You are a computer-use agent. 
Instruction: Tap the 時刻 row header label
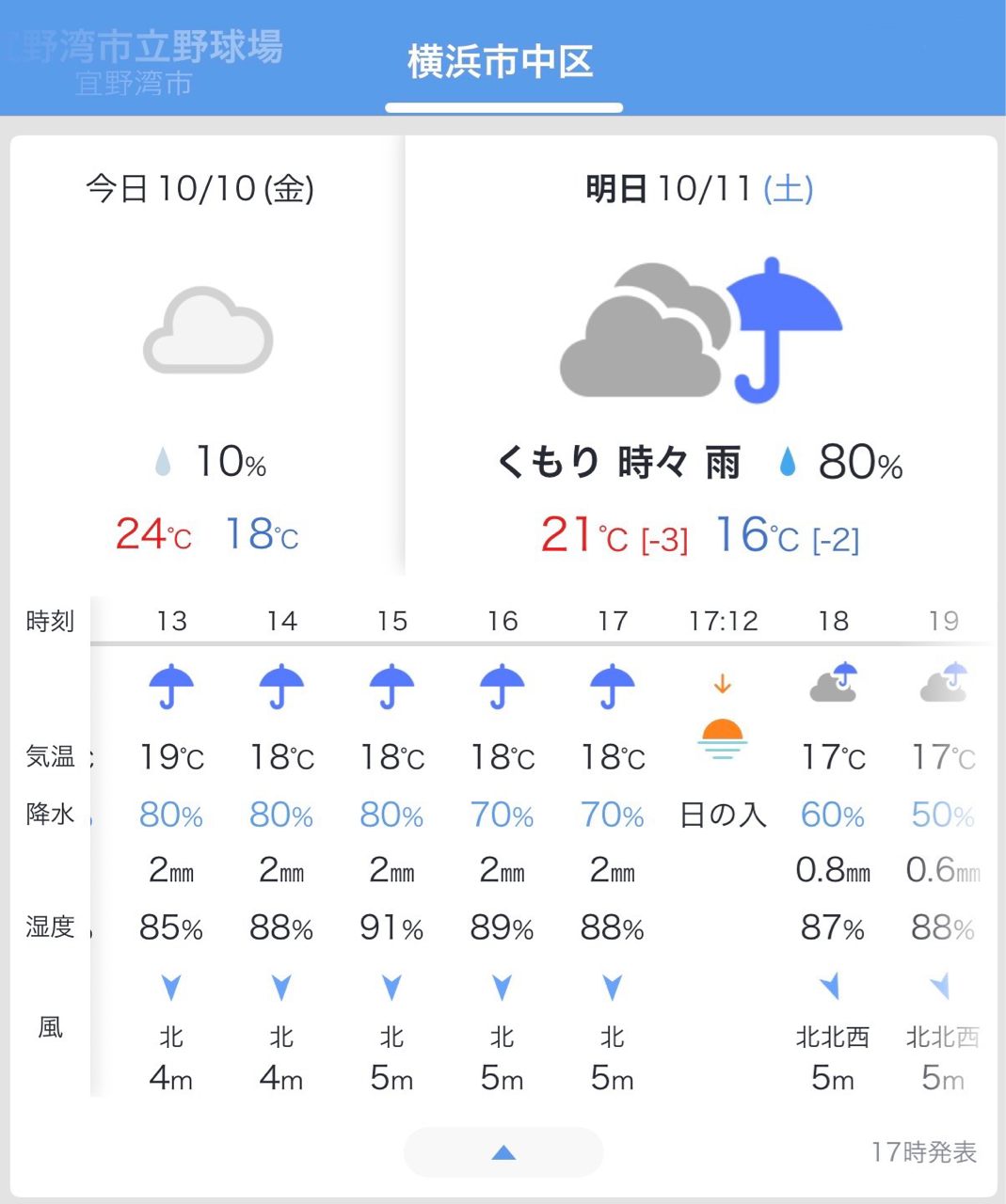50,621
